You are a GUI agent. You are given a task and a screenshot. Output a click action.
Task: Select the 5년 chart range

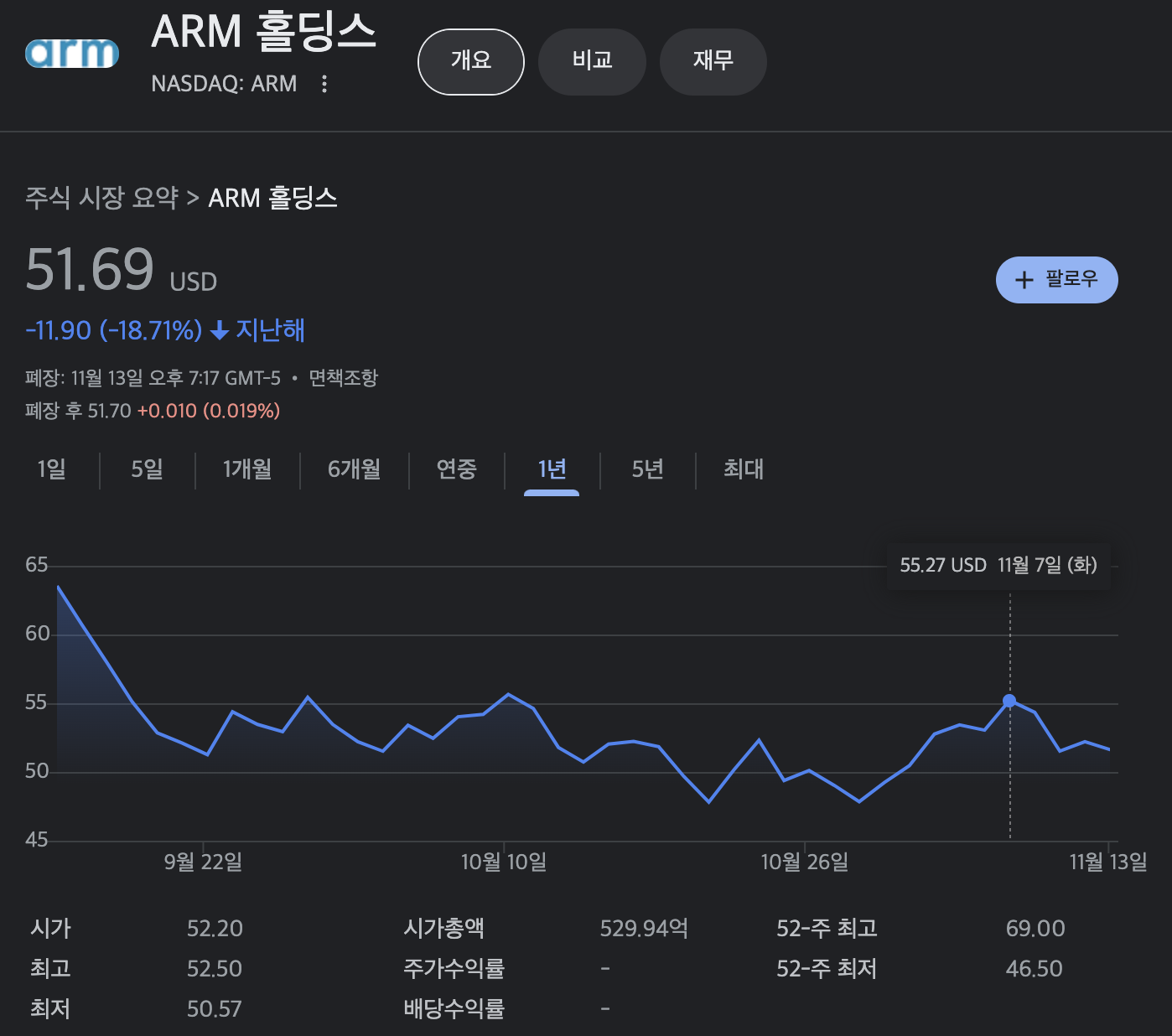(647, 469)
